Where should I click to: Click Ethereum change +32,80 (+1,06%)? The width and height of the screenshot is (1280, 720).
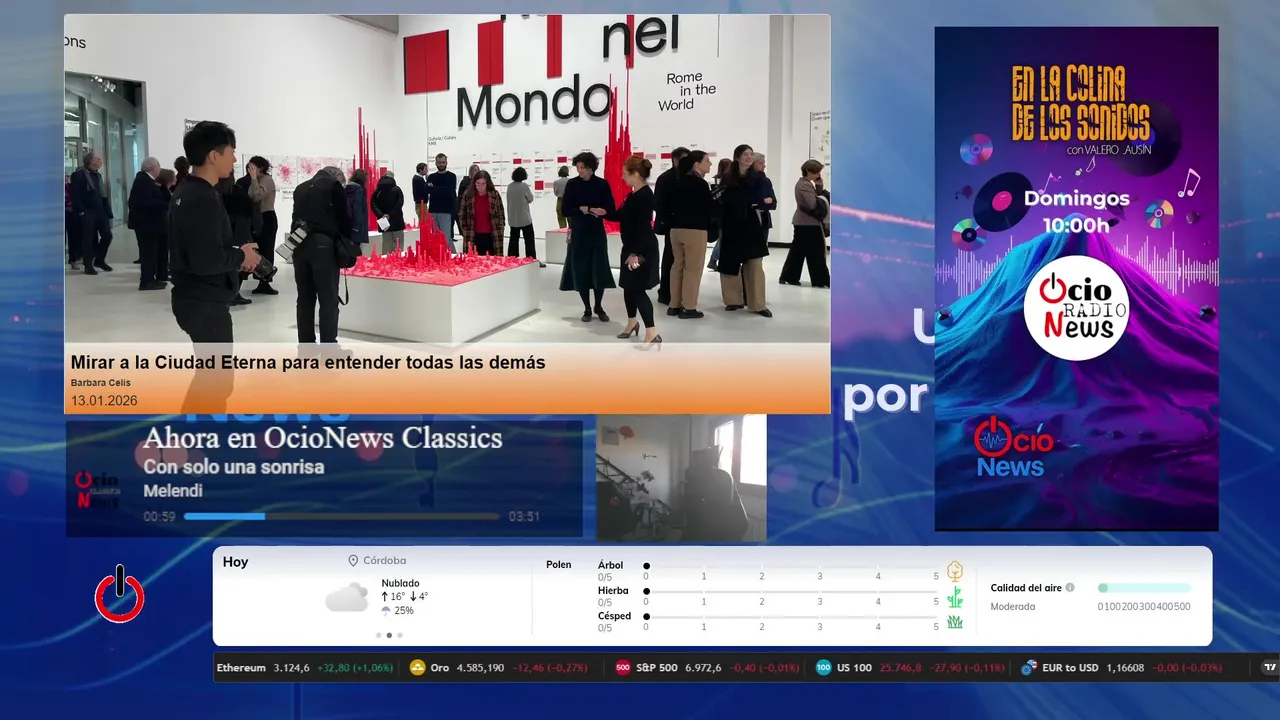click(x=355, y=667)
